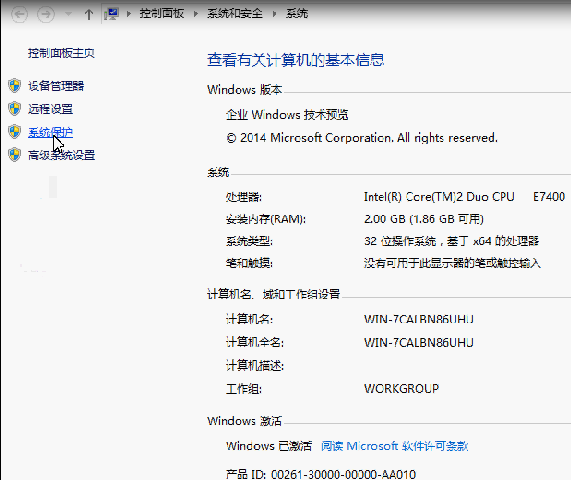Open 远程设置 link
The image size is (571, 480).
click(50, 109)
